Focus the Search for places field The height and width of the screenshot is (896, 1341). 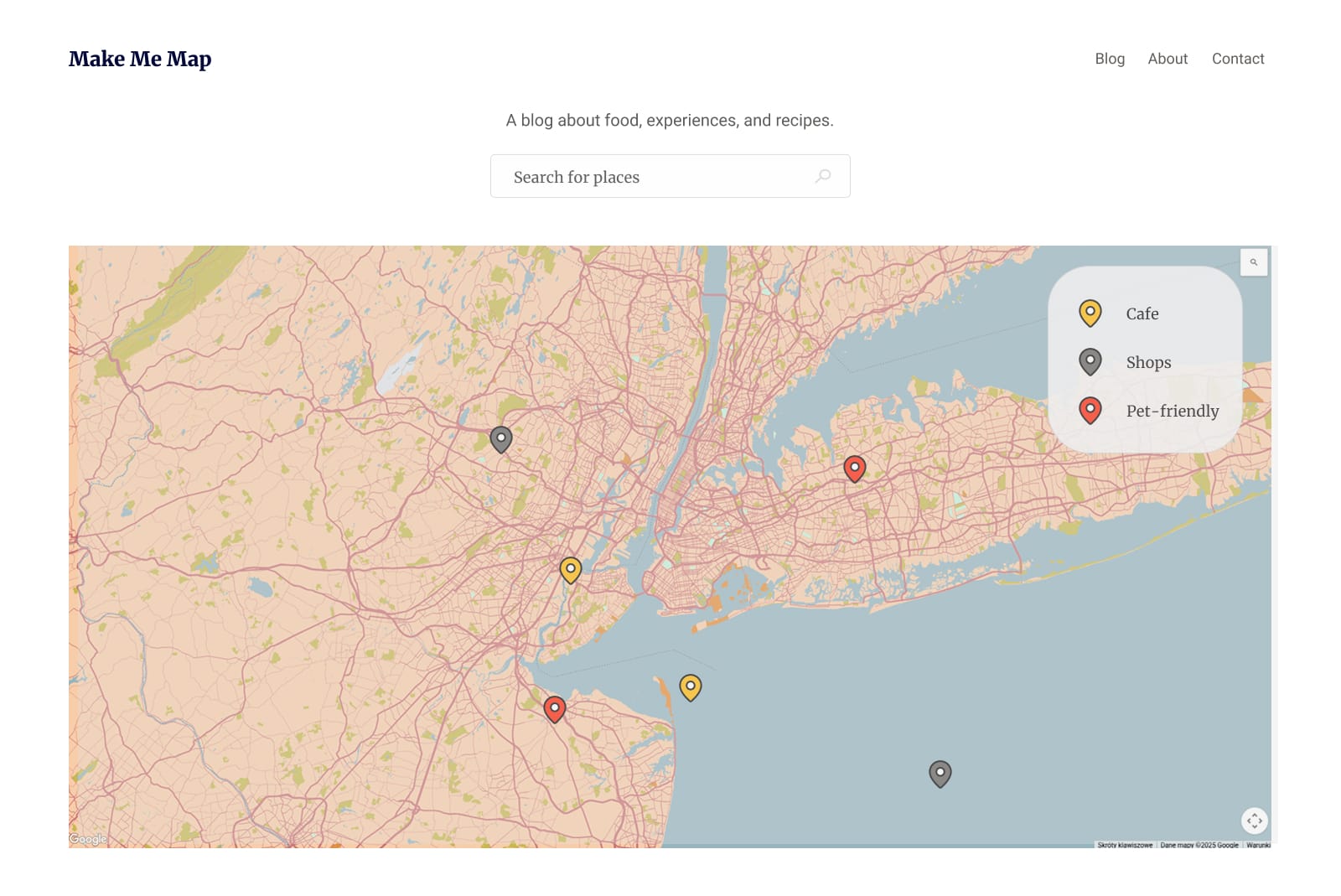coord(670,176)
